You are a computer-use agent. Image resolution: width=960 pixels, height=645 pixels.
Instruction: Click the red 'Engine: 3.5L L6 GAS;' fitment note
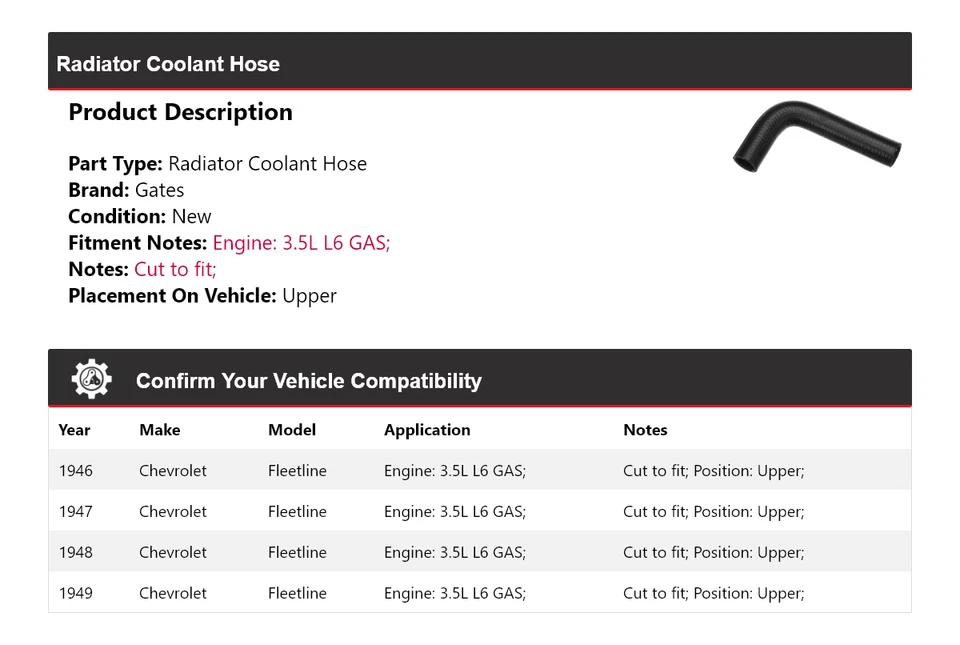(301, 243)
